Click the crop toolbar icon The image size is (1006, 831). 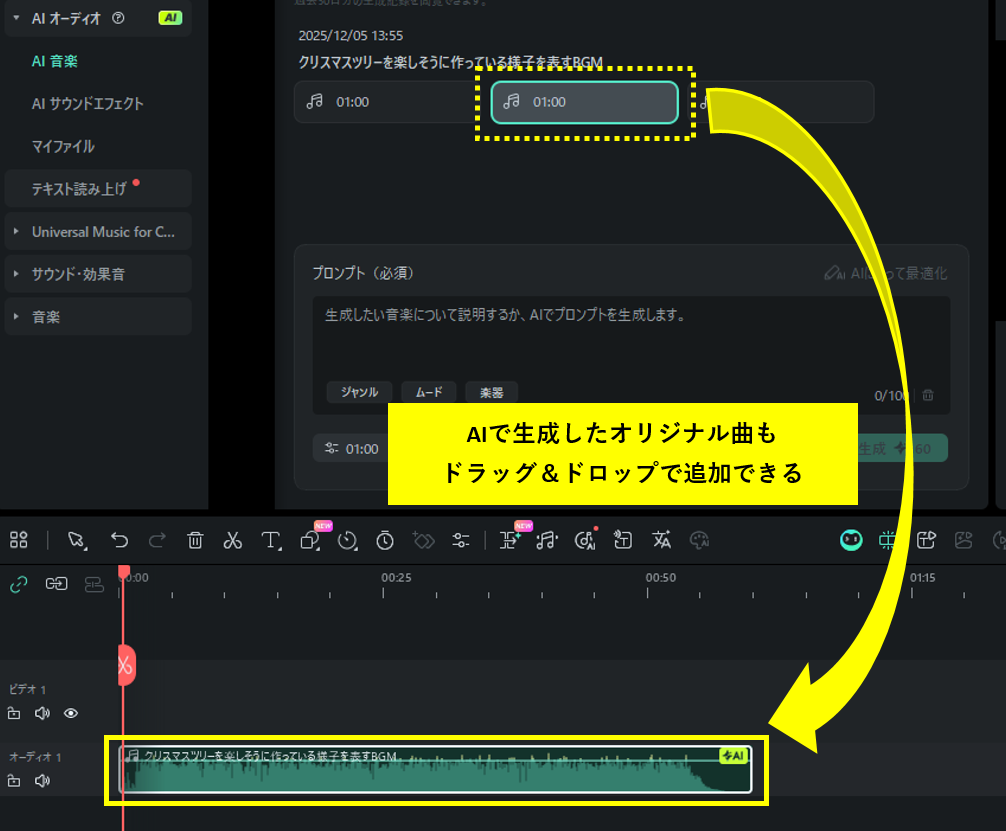point(309,540)
